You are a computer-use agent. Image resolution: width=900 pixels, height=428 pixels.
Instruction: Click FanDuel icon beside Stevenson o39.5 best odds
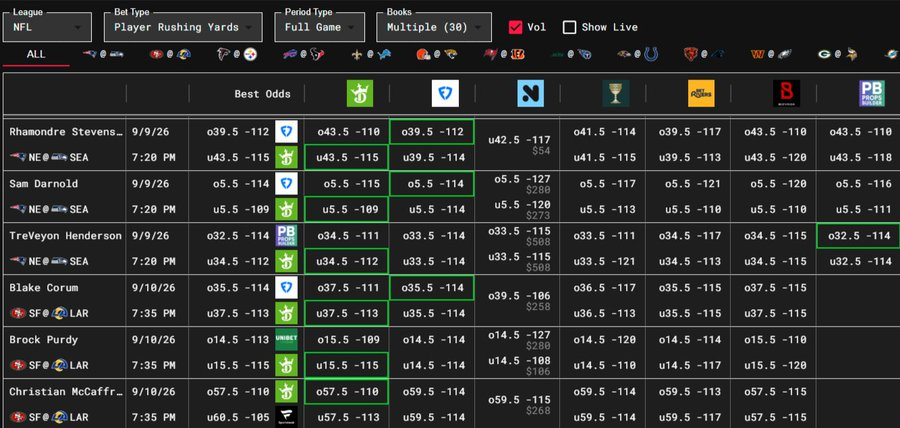pos(286,131)
